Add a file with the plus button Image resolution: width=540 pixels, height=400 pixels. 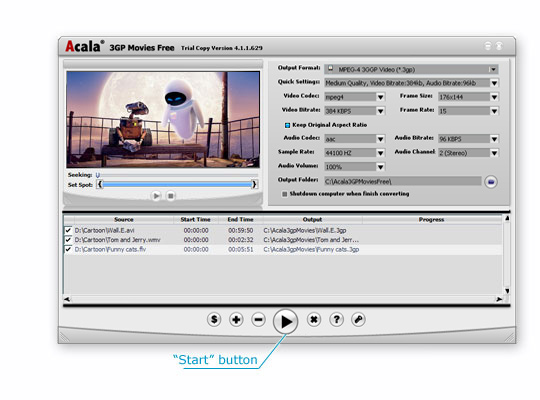236,320
